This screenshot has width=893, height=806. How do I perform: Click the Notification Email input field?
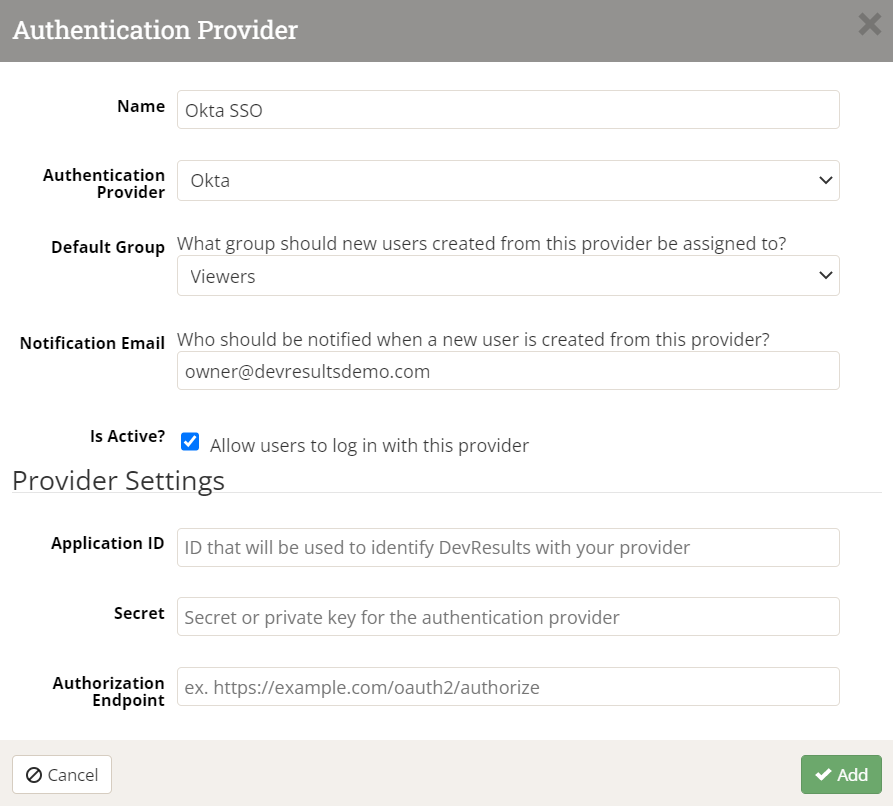[508, 371]
